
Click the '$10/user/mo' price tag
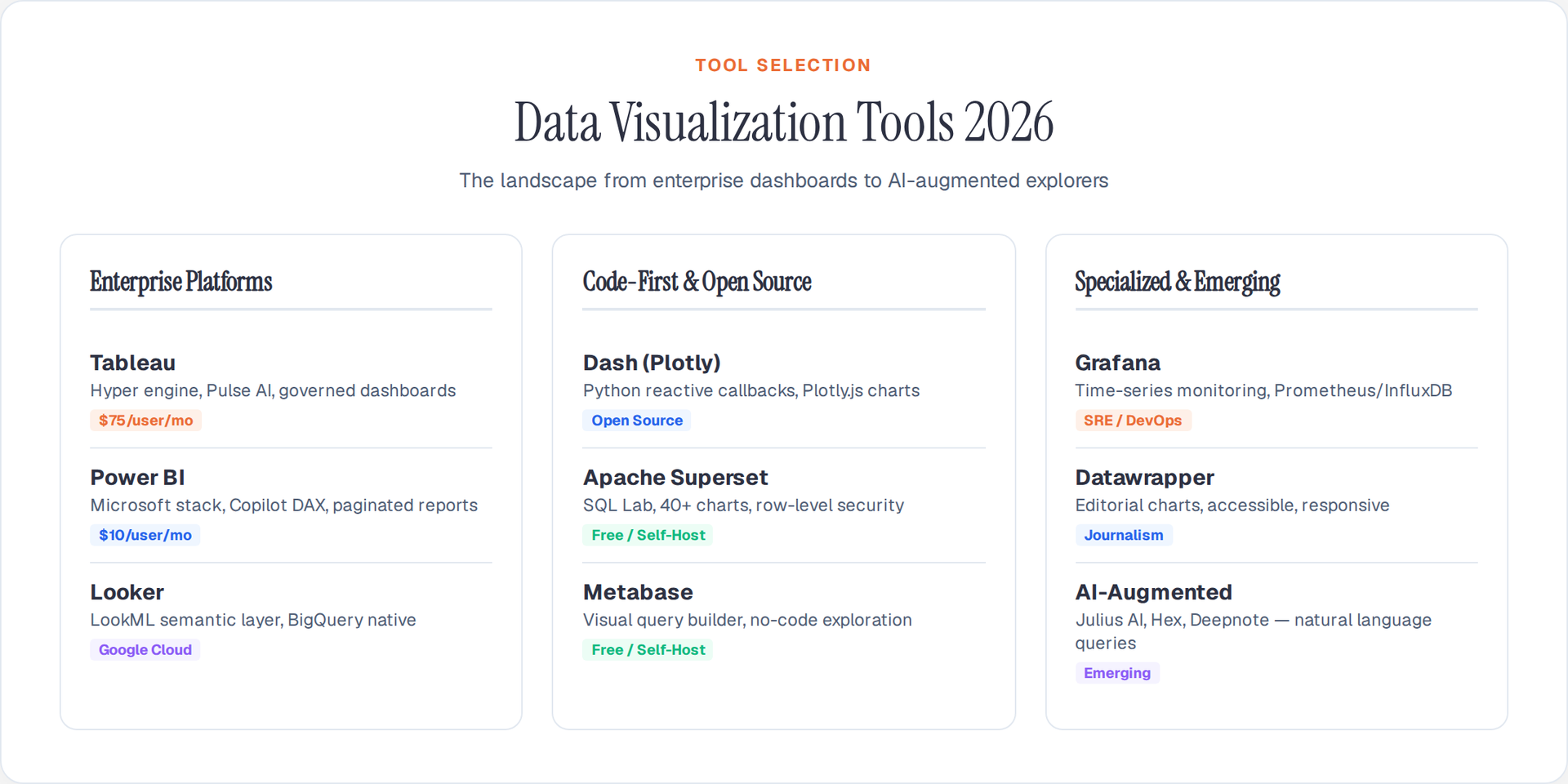click(x=145, y=535)
